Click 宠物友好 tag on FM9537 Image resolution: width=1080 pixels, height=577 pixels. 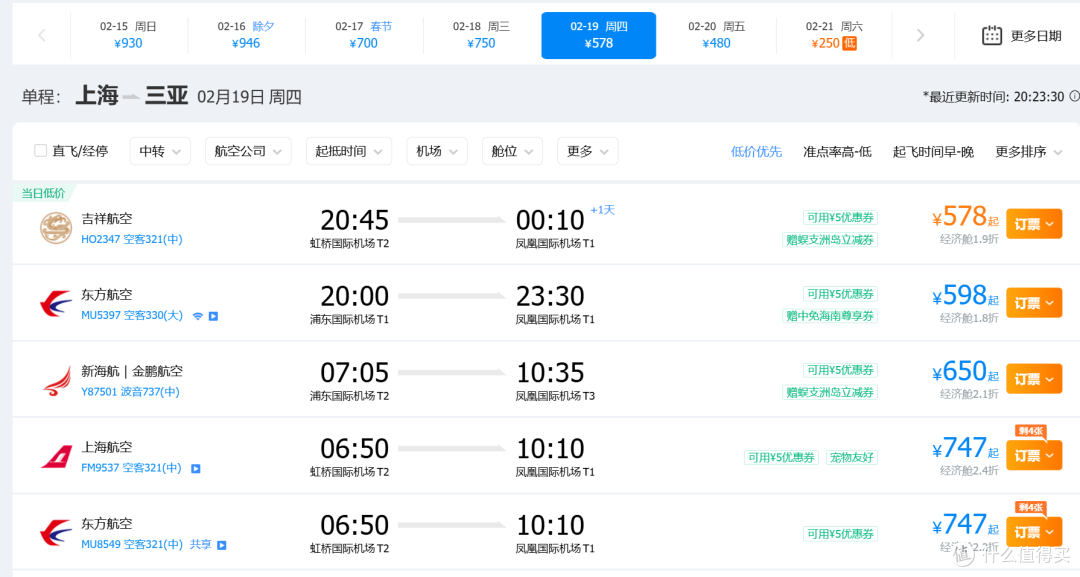tap(851, 457)
